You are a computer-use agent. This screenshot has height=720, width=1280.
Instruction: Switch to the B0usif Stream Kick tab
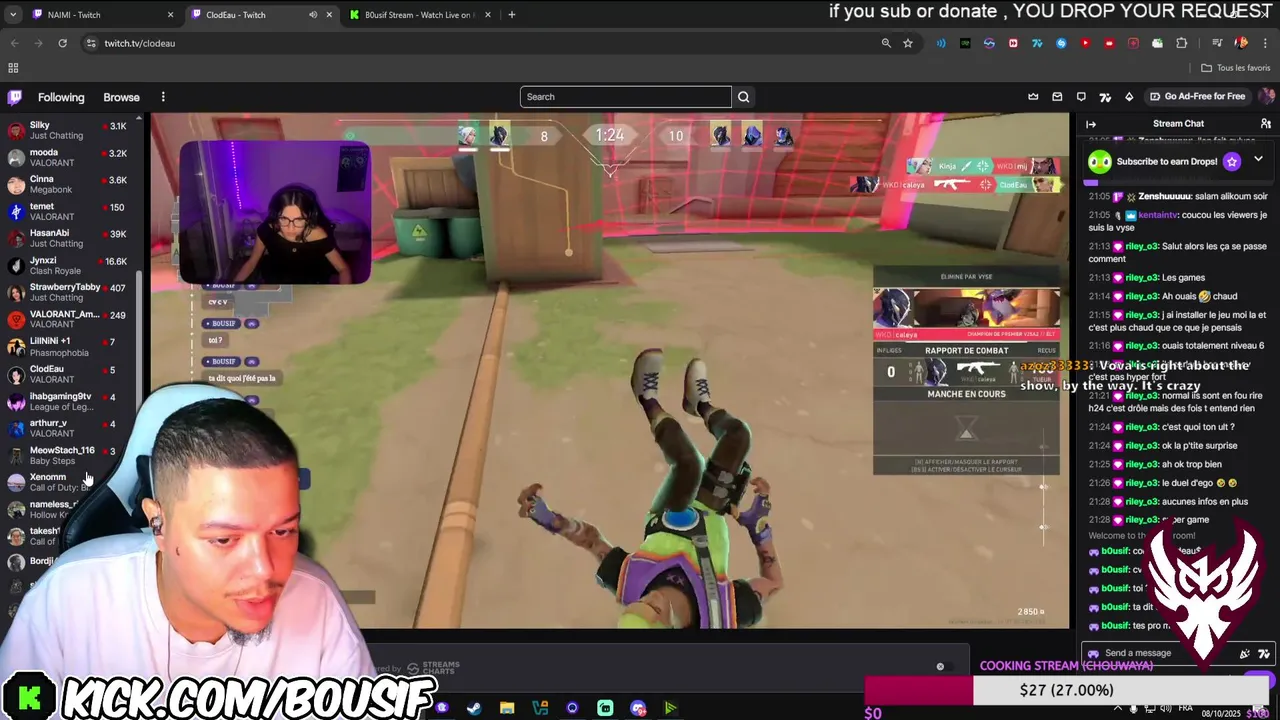(418, 15)
